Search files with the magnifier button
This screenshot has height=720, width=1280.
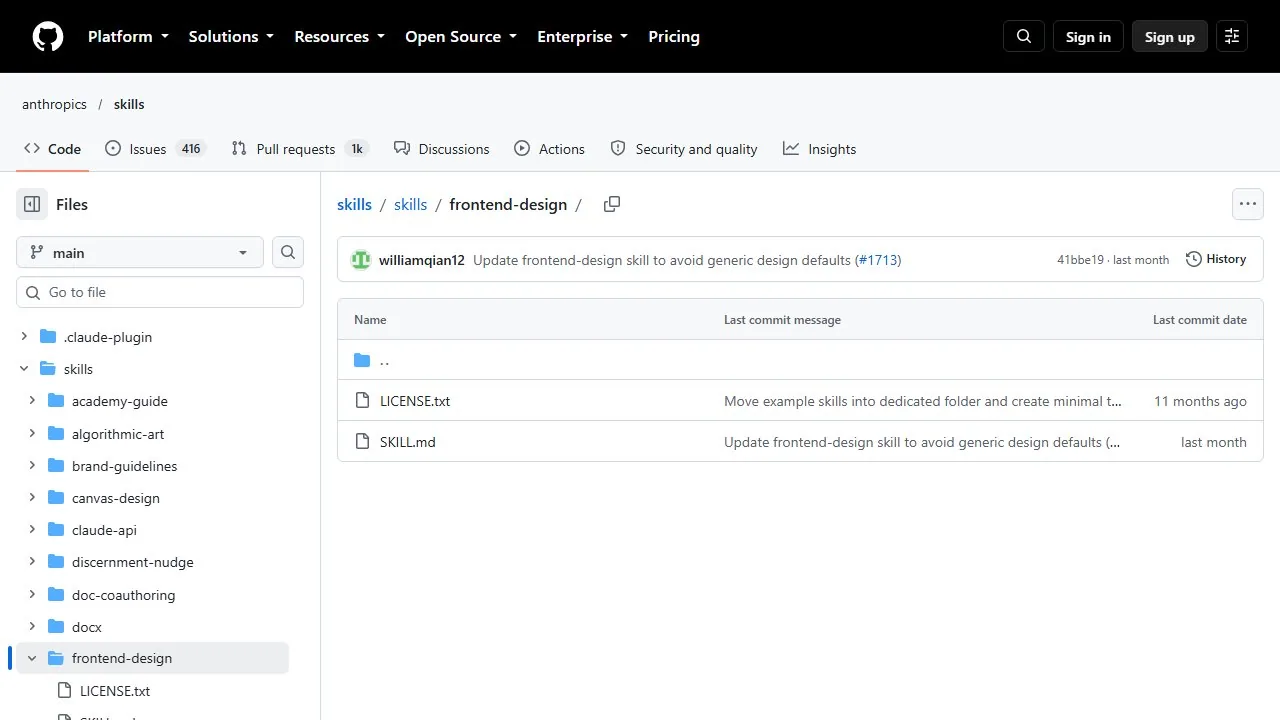click(x=288, y=253)
